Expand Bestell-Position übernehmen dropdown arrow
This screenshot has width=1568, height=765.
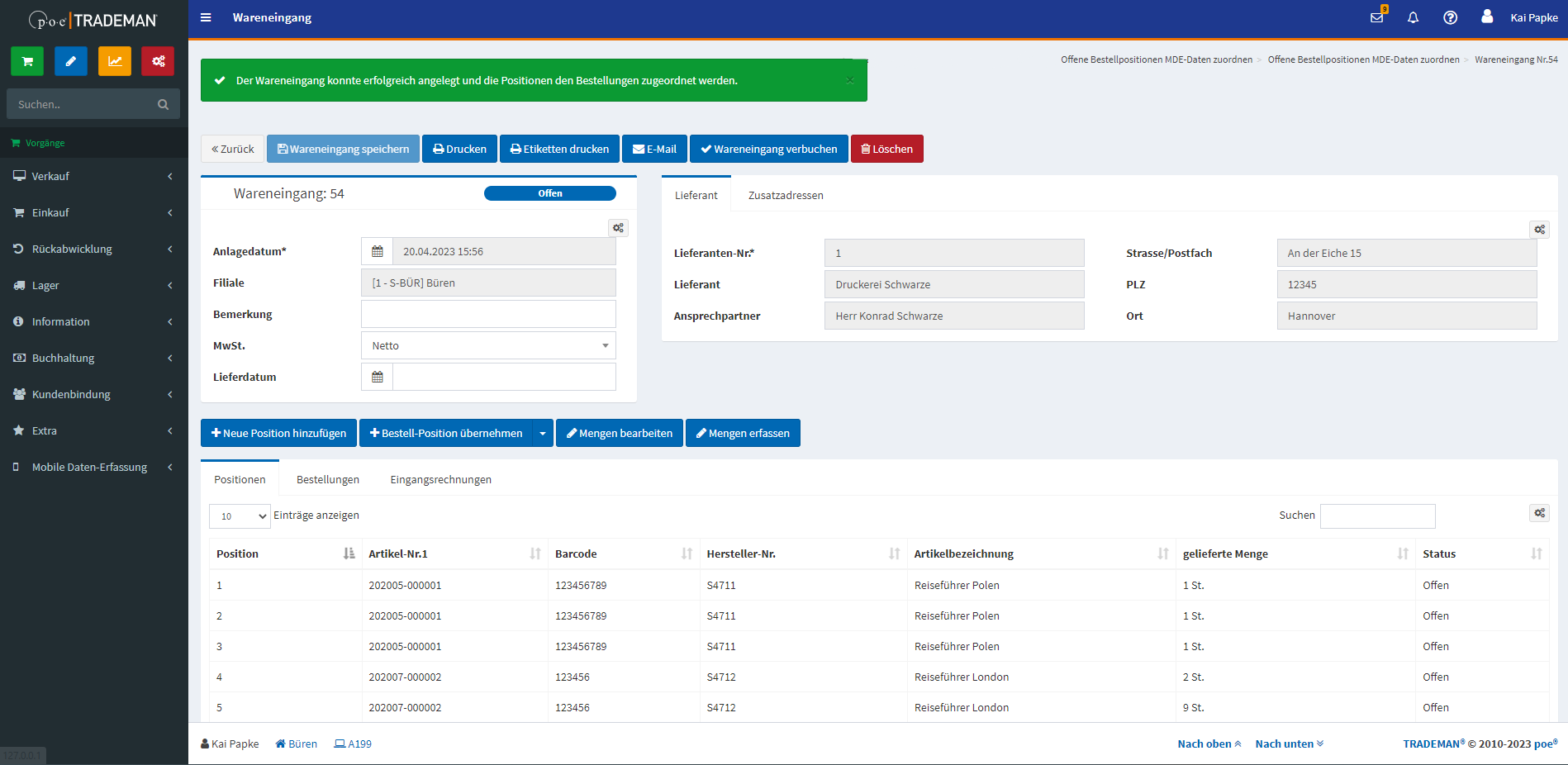pyautogui.click(x=543, y=433)
